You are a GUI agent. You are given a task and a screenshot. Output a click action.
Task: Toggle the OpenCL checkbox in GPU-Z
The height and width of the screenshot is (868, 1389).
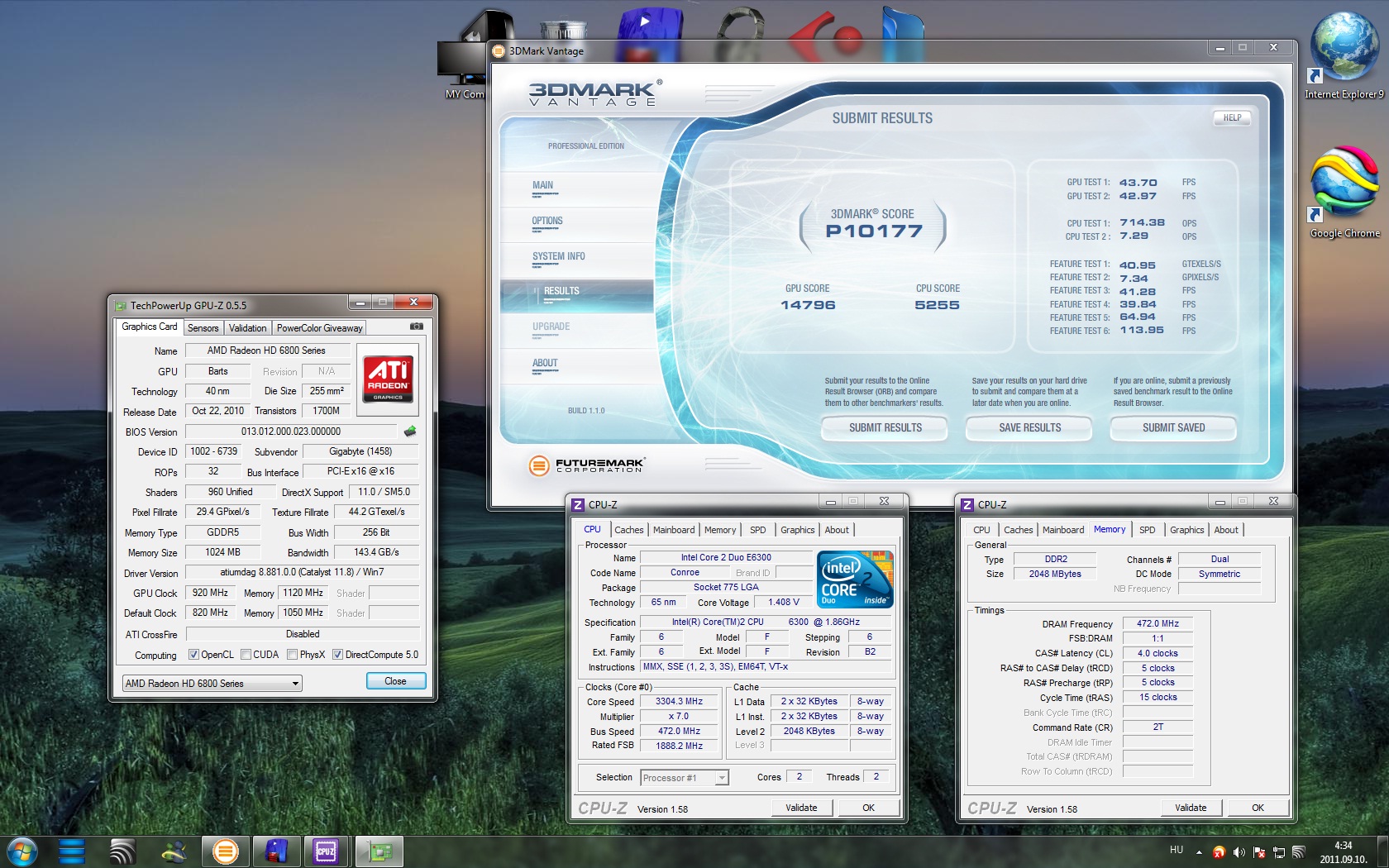(x=193, y=655)
